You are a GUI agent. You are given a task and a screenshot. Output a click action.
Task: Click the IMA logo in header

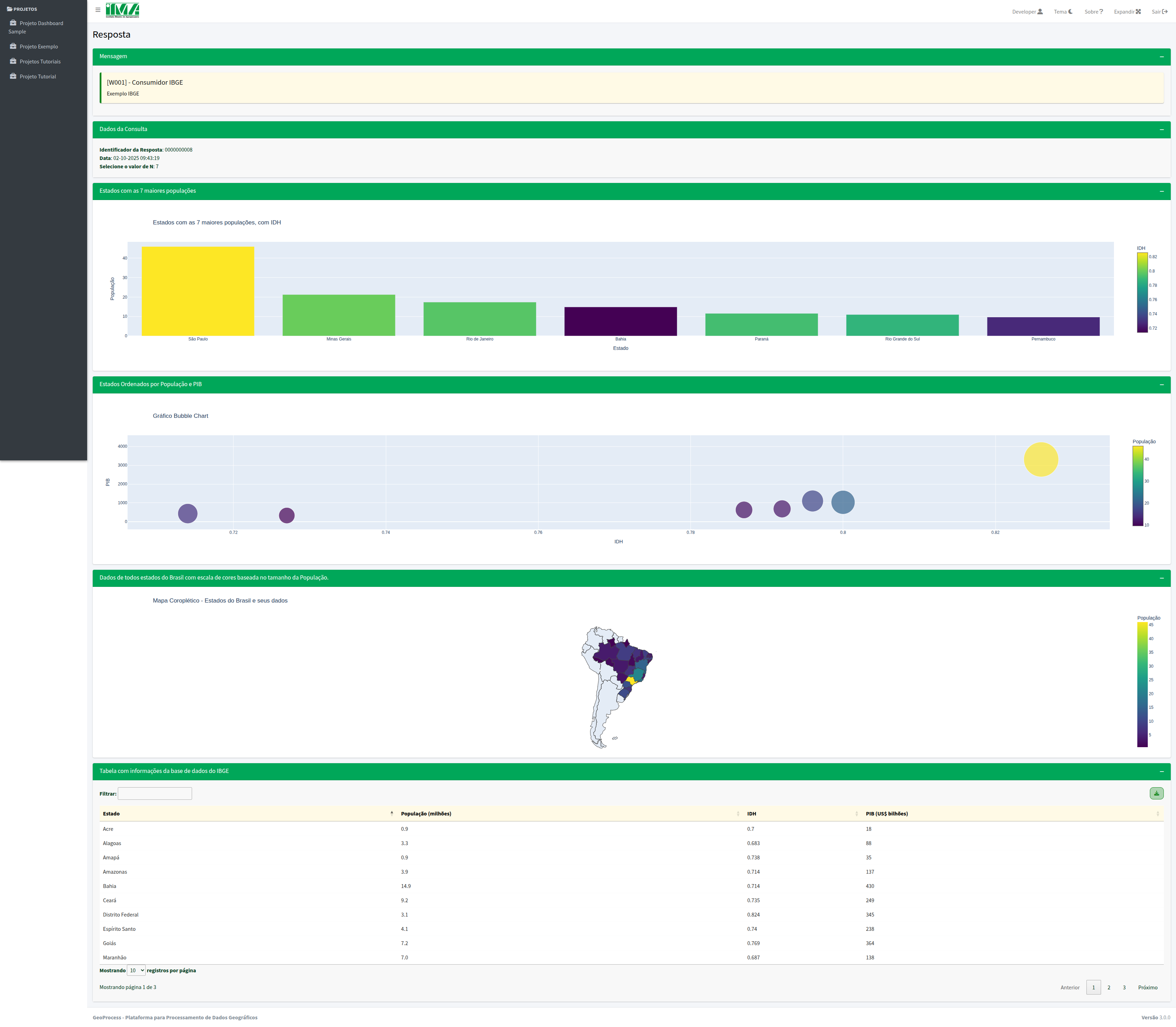tap(122, 10)
